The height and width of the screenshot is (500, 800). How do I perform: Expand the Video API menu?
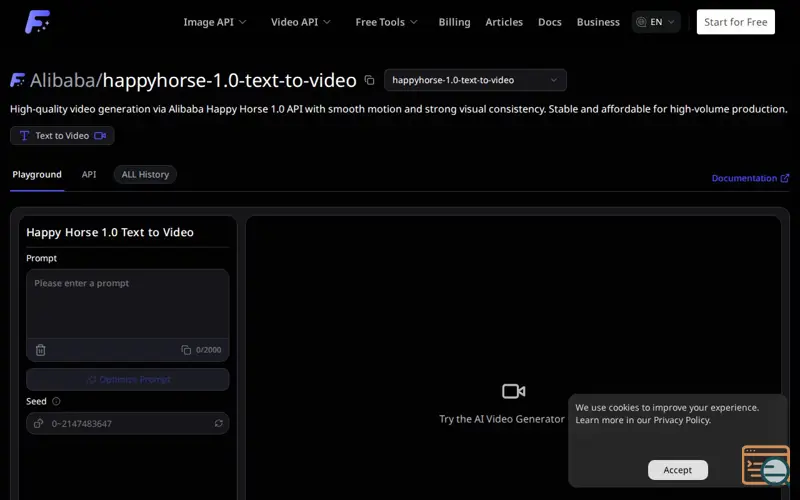coord(301,22)
